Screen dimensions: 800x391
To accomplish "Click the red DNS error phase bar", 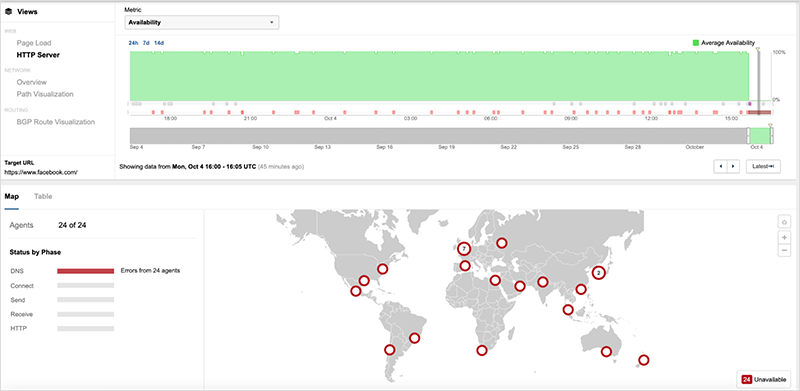I will (85, 271).
